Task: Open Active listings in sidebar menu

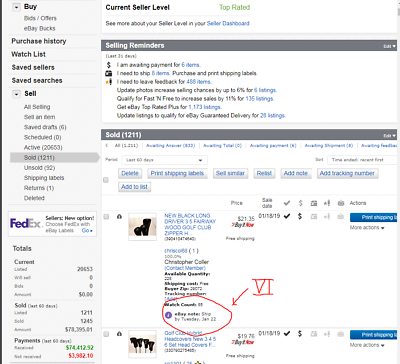Action: pos(43,147)
